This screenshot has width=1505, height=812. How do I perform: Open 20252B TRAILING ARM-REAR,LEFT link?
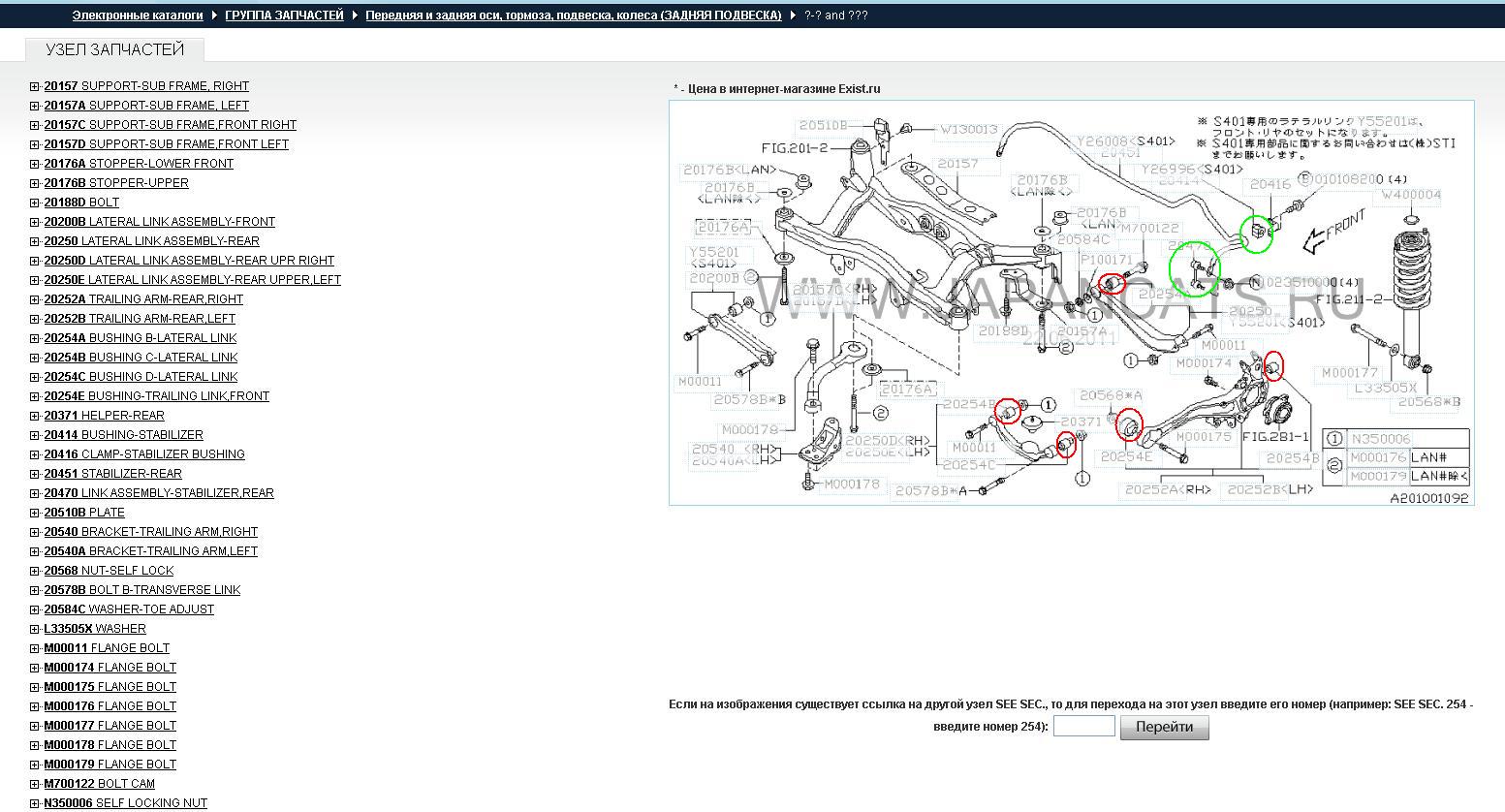tap(140, 319)
